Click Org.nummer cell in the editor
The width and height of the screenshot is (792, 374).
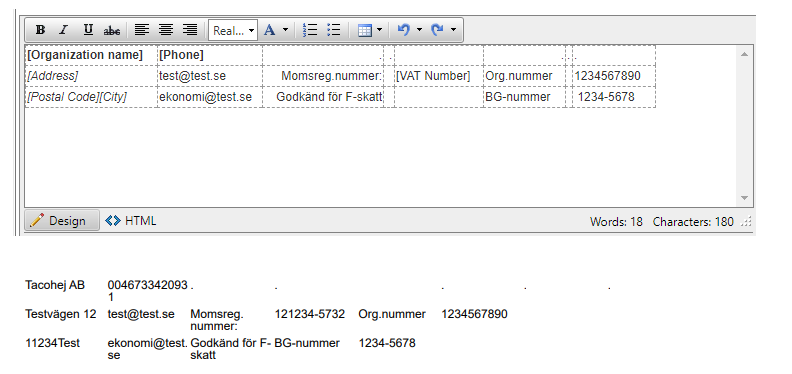(524, 76)
